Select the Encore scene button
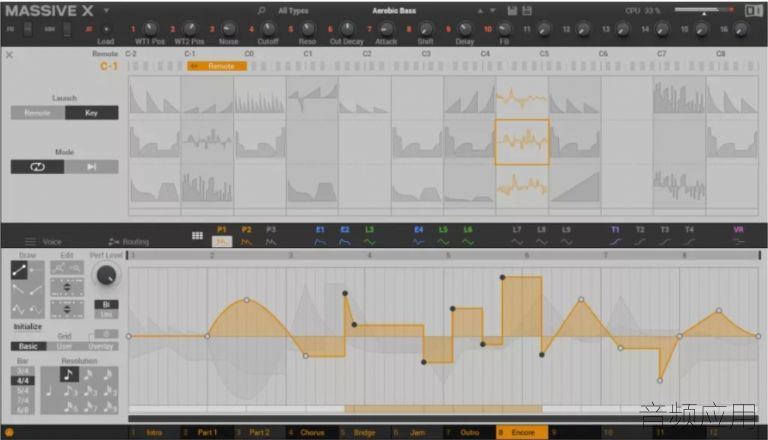The width and height of the screenshot is (768, 440). (522, 433)
